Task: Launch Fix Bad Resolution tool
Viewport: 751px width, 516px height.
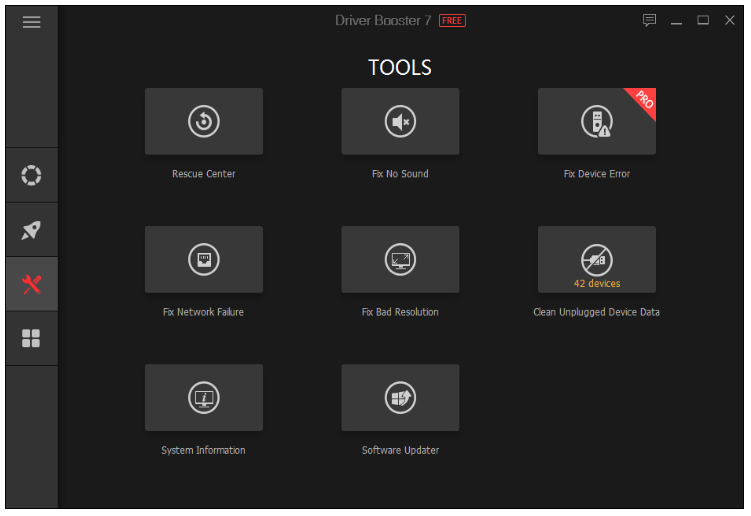Action: click(400, 259)
